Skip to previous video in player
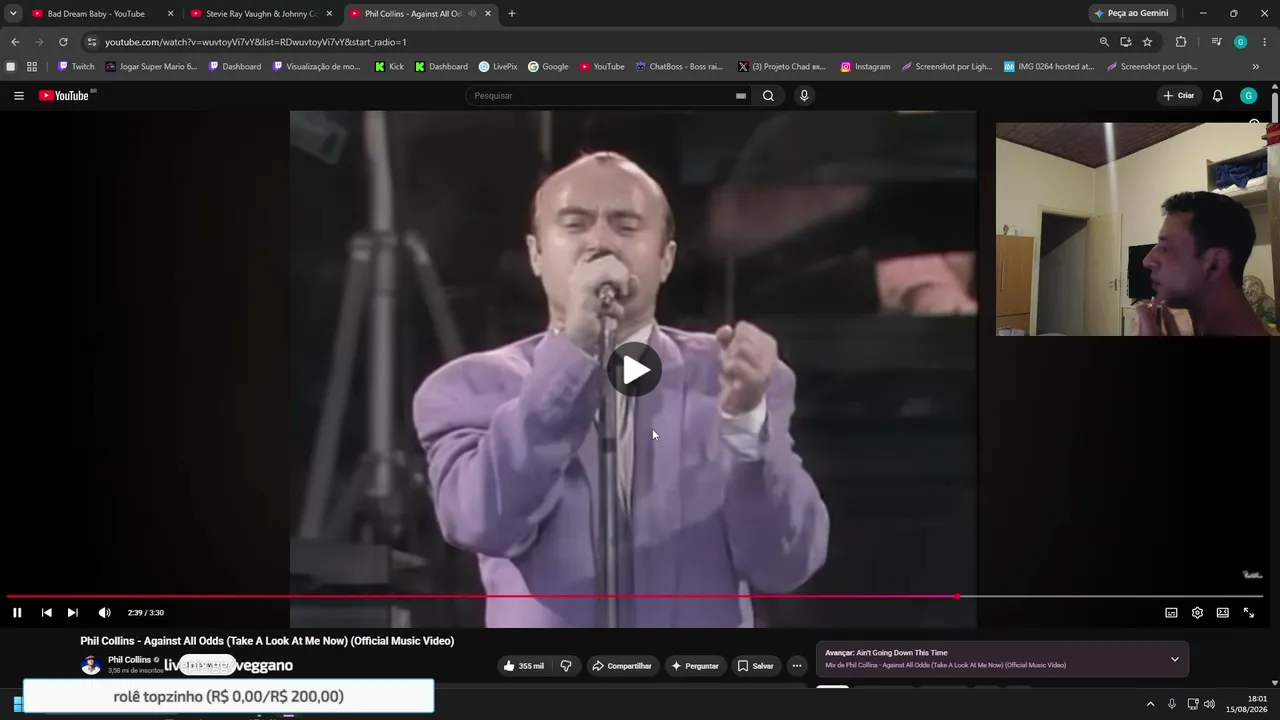1280x720 pixels. coord(46,613)
